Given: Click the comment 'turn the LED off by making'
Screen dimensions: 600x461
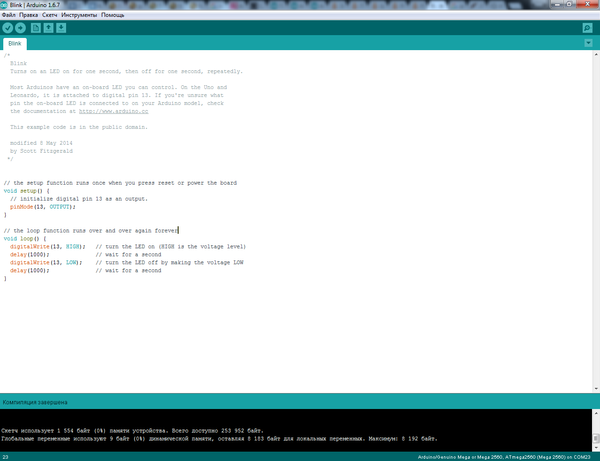Looking at the screenshot, I should (x=148, y=263).
